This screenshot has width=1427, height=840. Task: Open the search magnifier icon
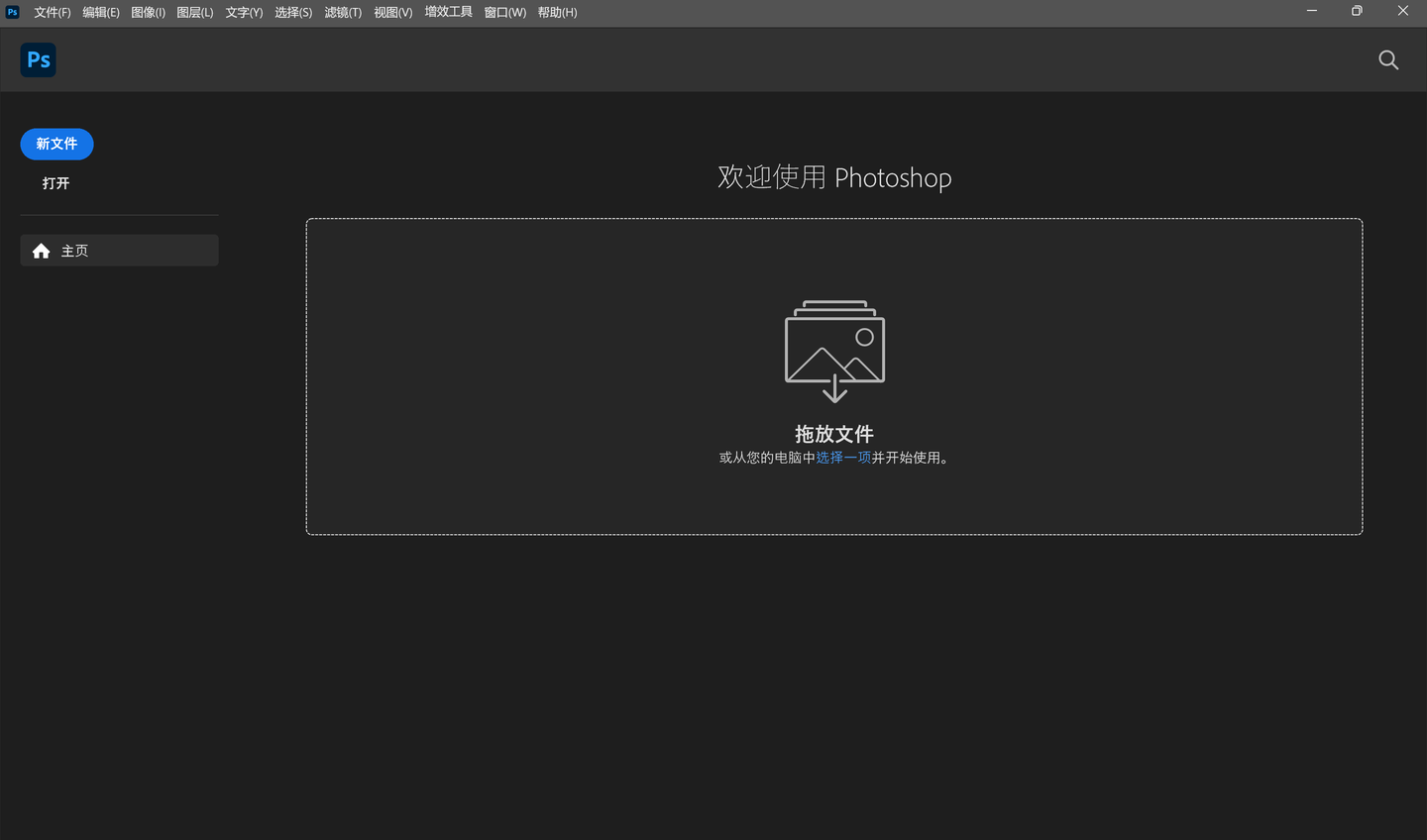[x=1388, y=60]
